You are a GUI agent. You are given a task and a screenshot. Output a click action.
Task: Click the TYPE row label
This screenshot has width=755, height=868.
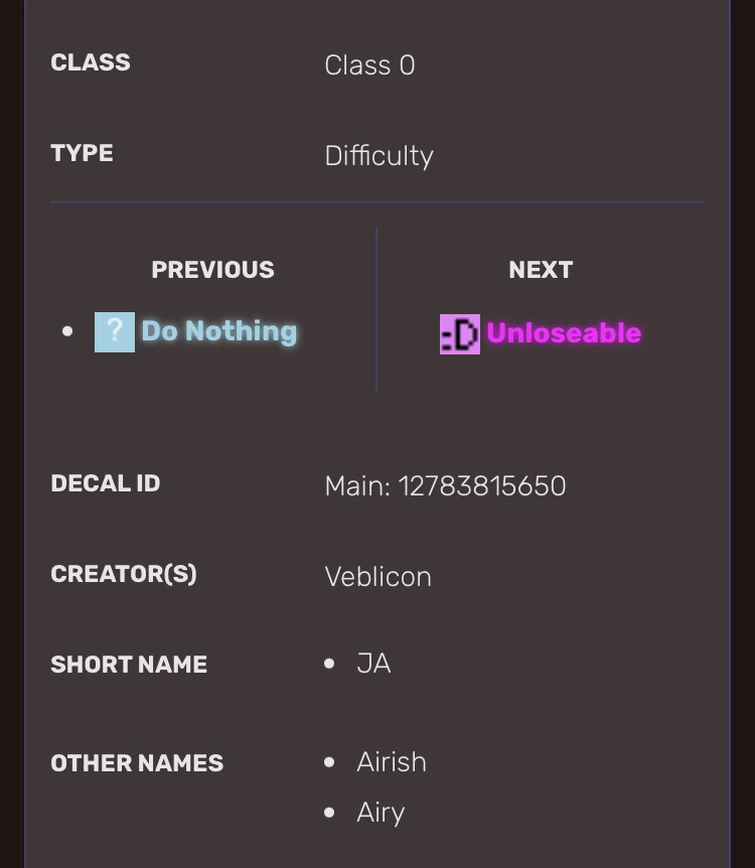click(81, 153)
